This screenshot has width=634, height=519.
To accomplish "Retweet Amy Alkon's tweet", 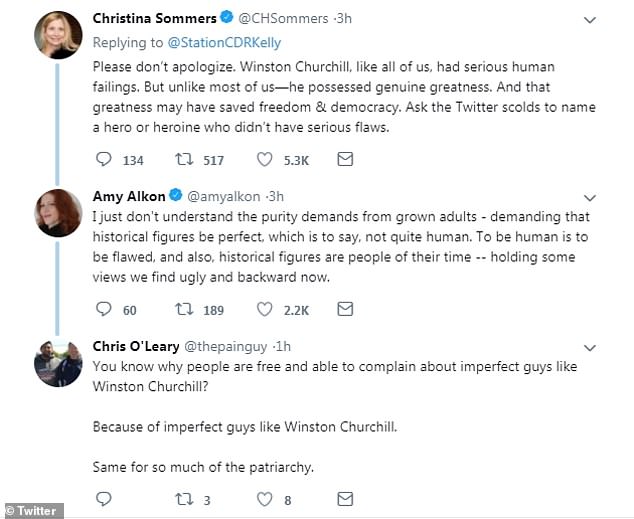I will point(183,310).
